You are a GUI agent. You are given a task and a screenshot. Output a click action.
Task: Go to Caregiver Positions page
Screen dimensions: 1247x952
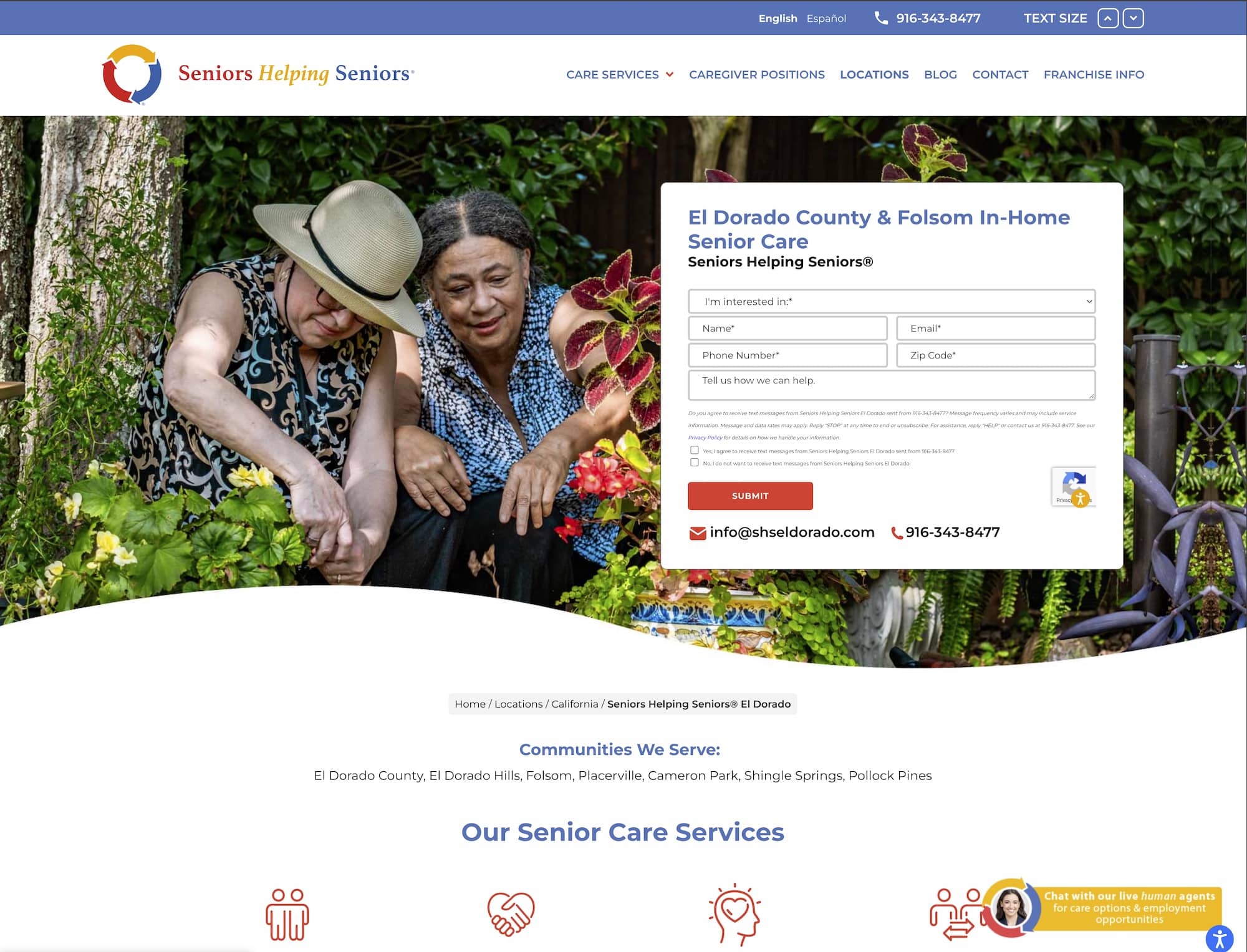click(x=756, y=75)
